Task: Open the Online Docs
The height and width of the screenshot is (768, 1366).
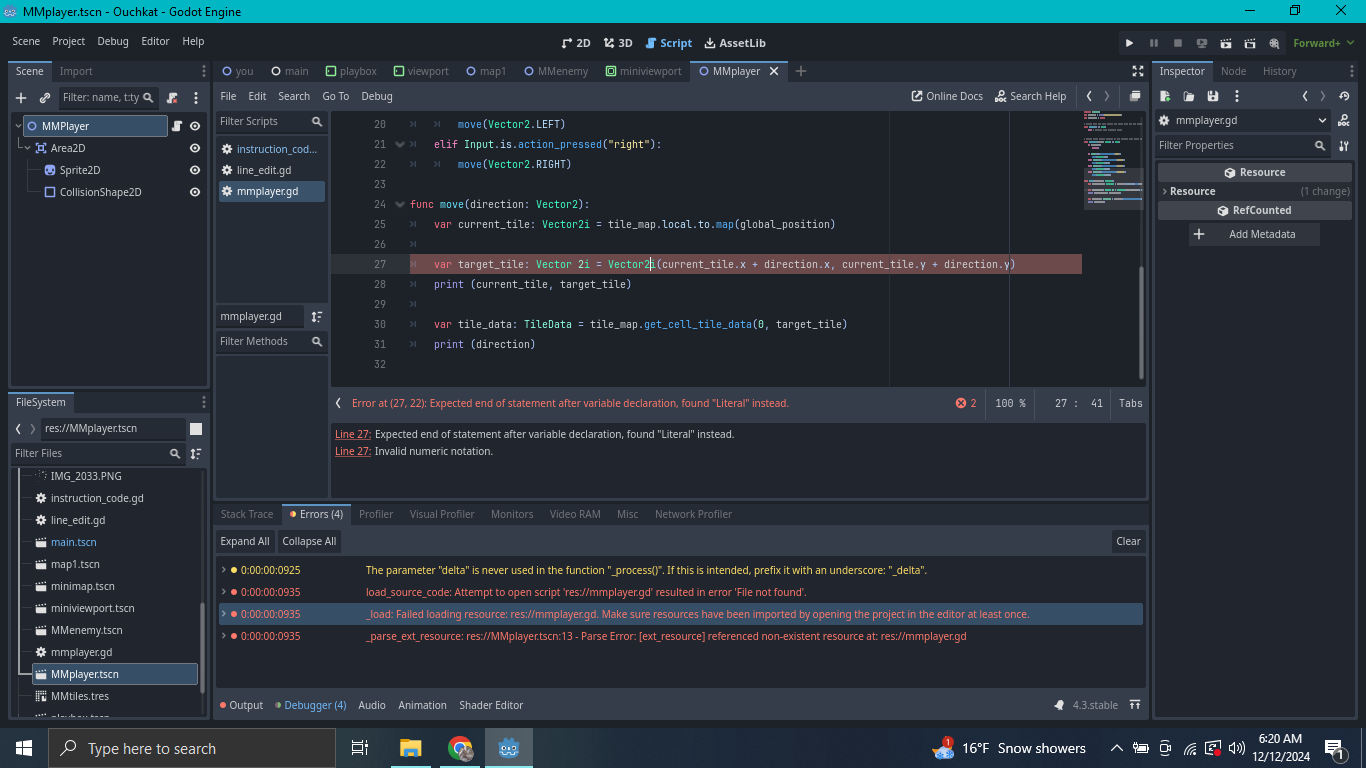Action: (x=946, y=96)
